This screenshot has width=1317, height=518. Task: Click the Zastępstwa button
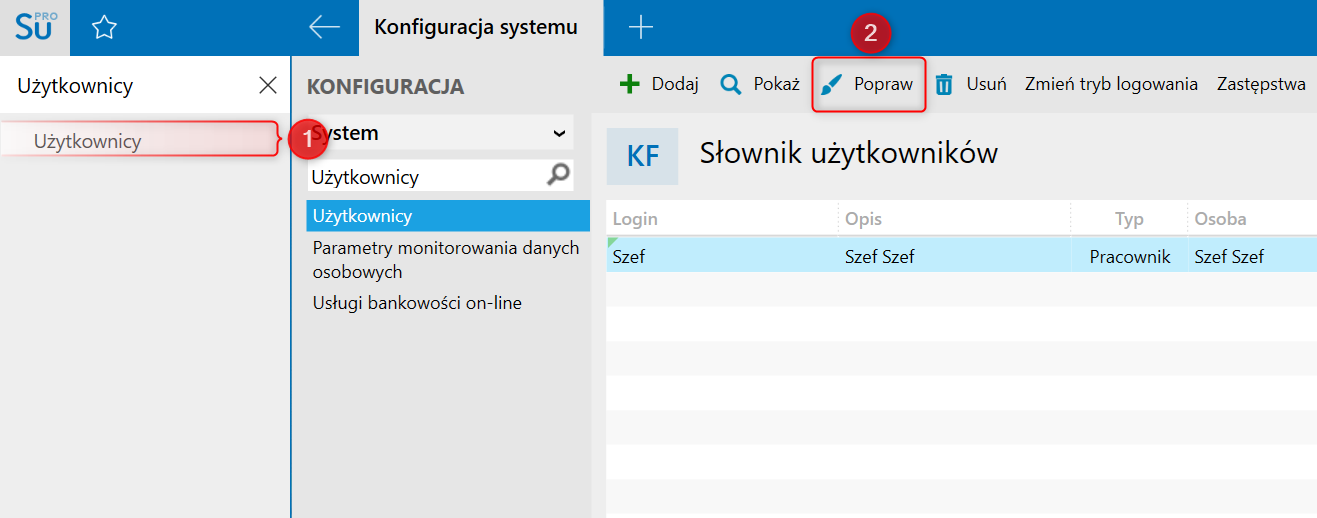[x=1261, y=84]
